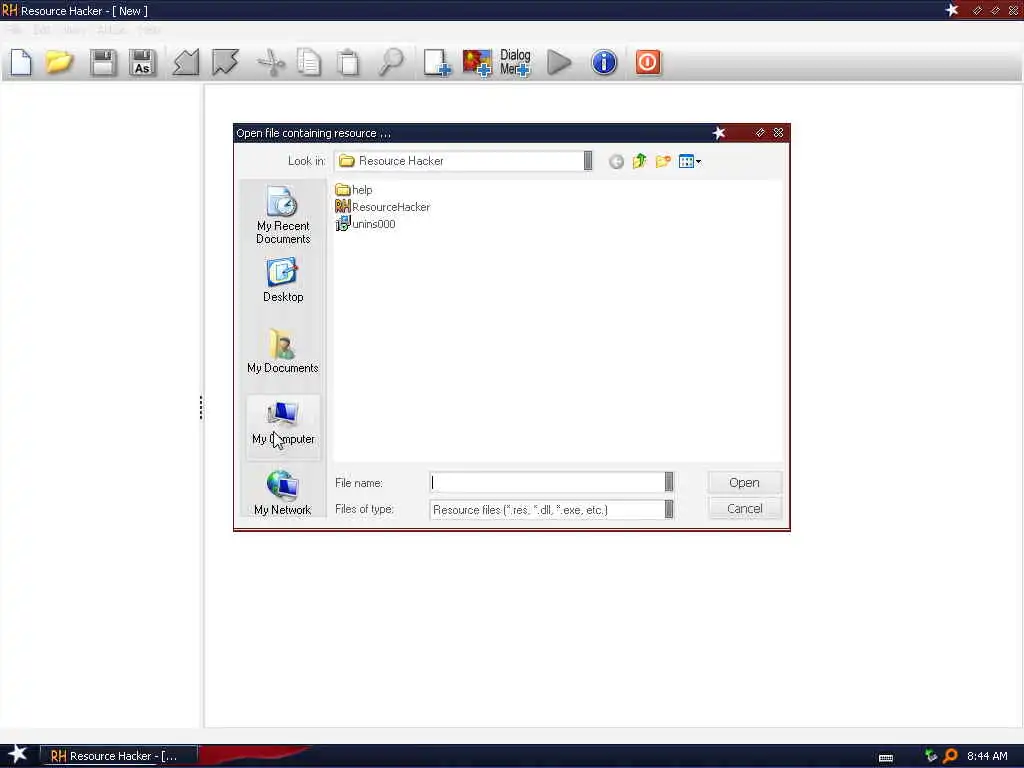
Task: Expand the Files of type dropdown
Action: point(669,509)
